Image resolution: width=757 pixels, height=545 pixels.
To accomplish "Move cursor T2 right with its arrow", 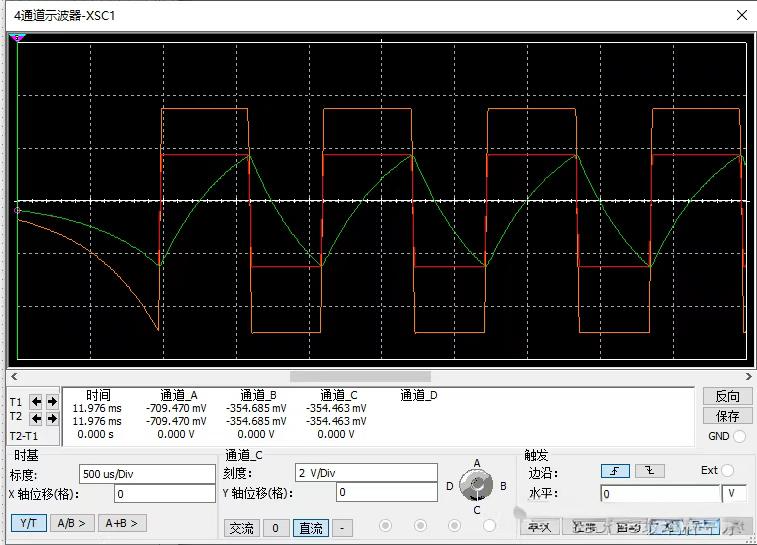I will [52, 418].
